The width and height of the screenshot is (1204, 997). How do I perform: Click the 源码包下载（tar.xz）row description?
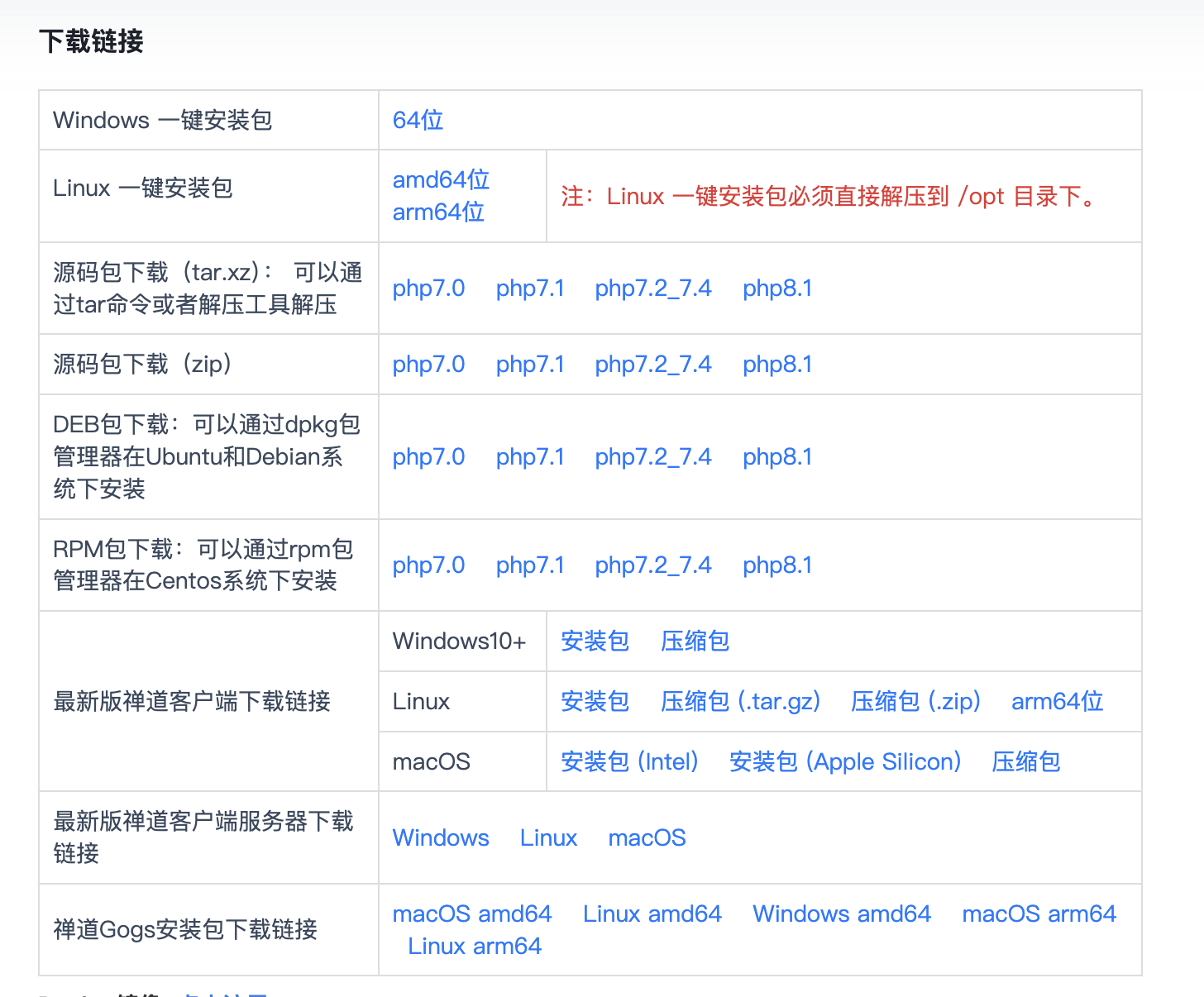(x=208, y=288)
